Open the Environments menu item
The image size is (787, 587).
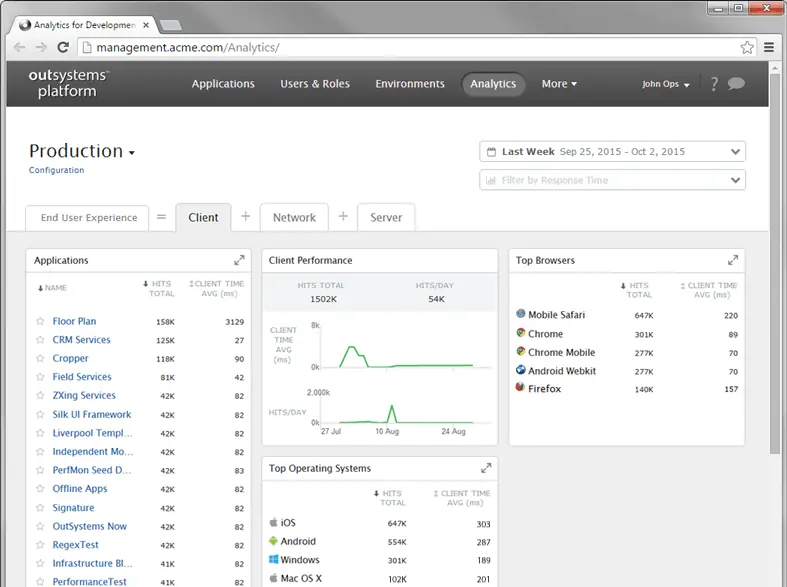pyautogui.click(x=410, y=84)
